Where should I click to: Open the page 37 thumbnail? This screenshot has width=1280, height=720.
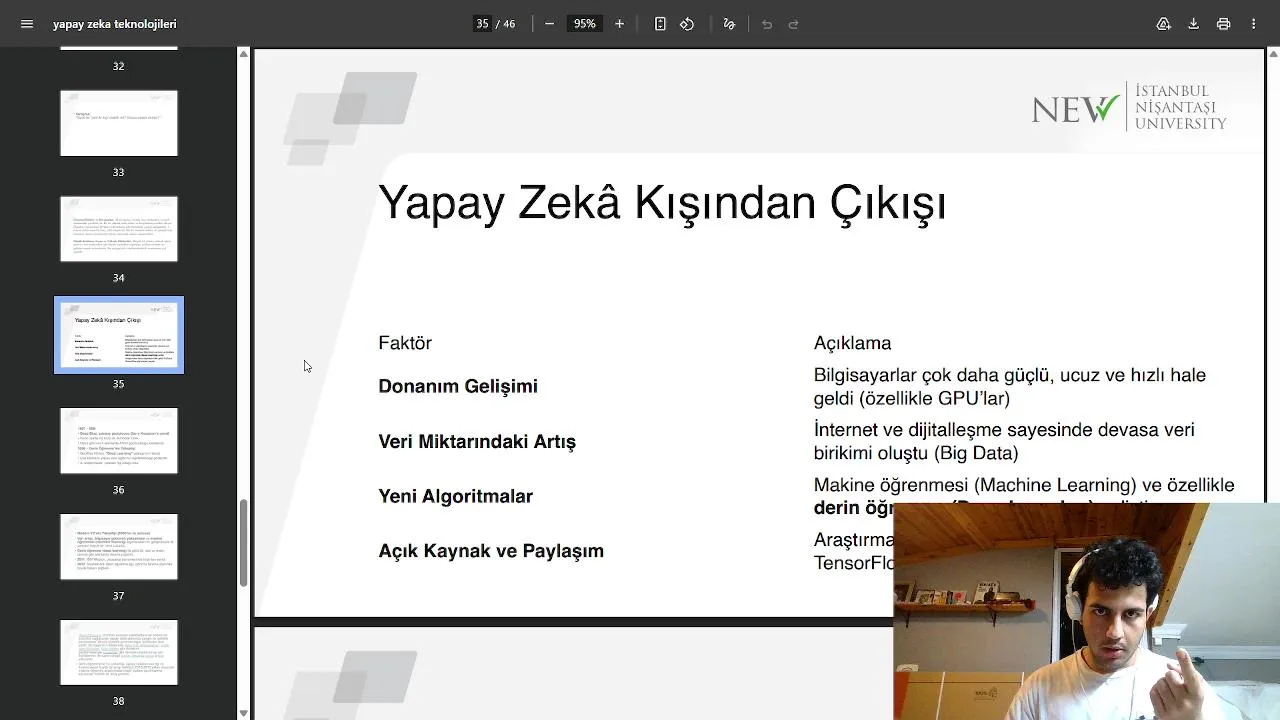coord(119,547)
